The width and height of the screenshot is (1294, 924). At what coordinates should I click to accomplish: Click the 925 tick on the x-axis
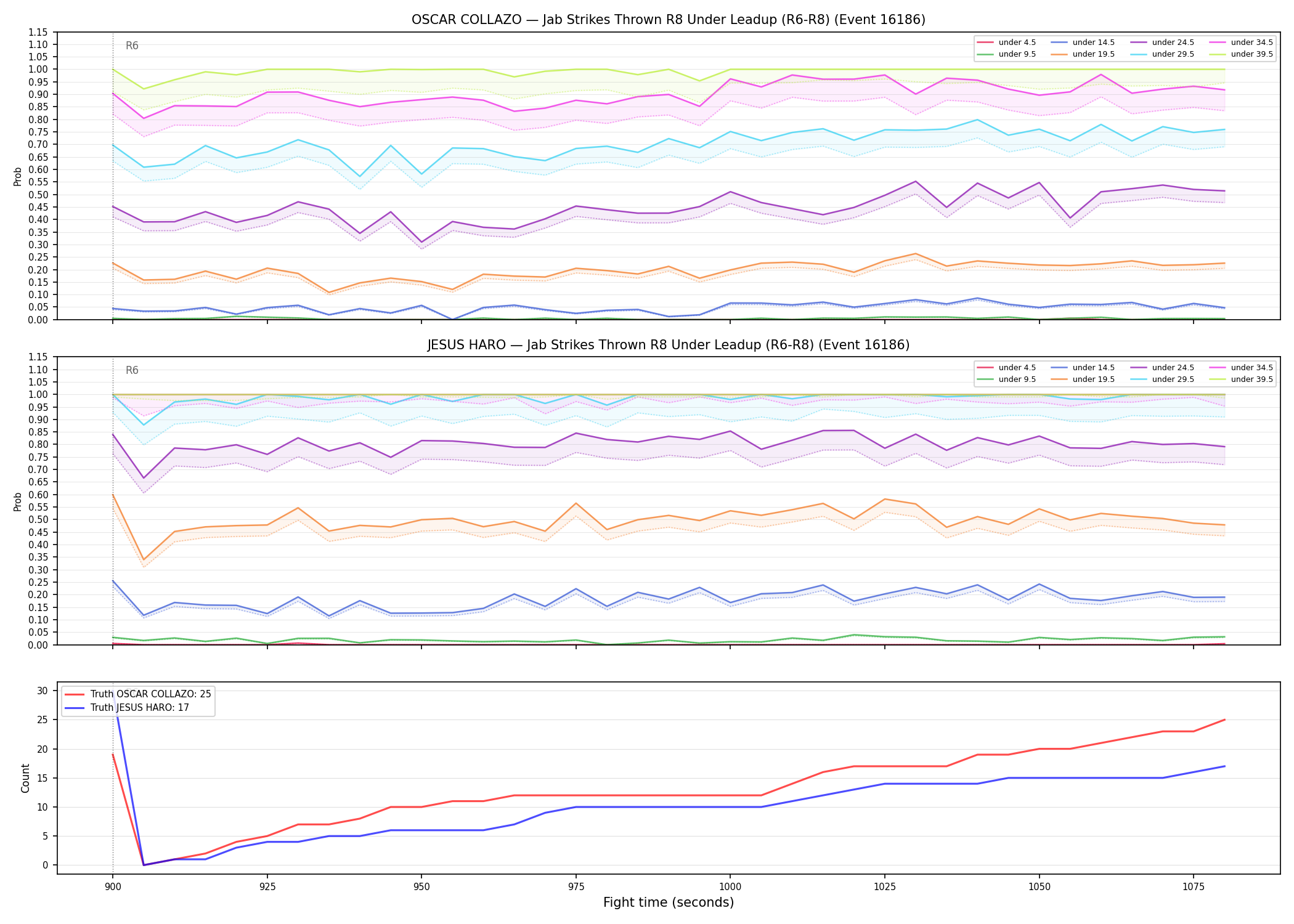tap(267, 887)
